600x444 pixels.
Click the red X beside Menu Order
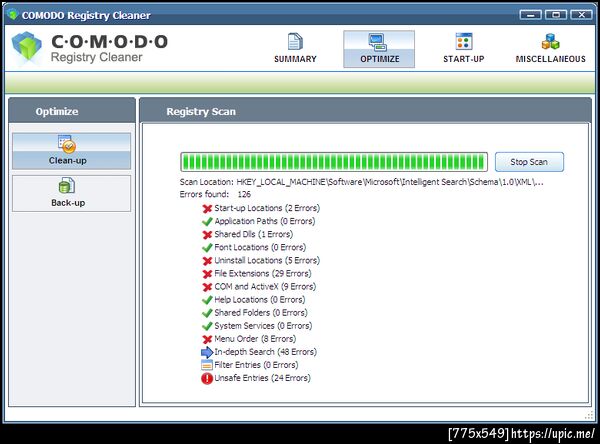coord(207,339)
